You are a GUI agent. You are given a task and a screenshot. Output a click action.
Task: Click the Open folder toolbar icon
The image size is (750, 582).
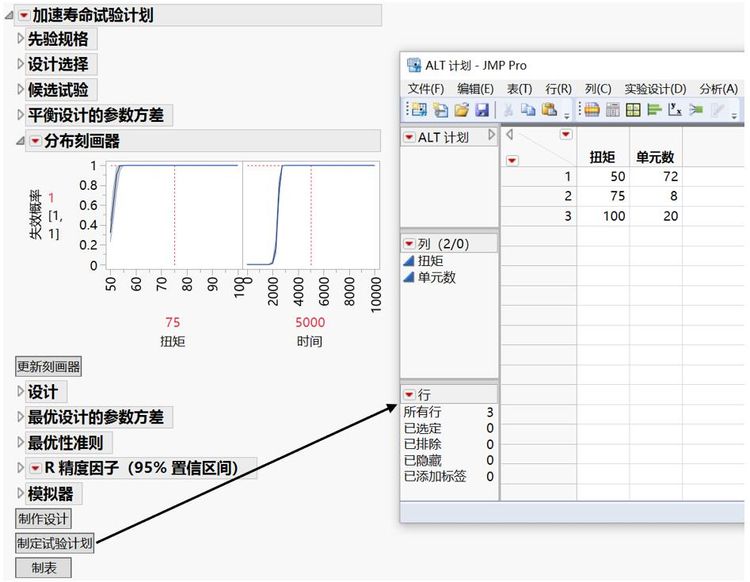462,110
